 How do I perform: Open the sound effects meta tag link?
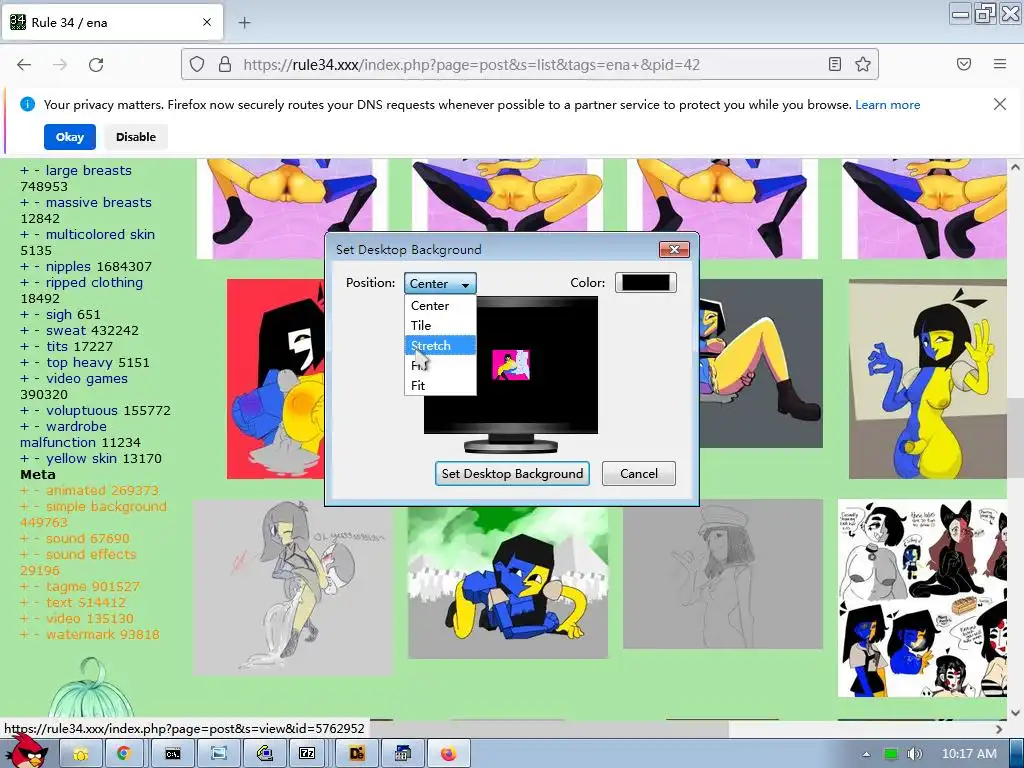(x=91, y=554)
